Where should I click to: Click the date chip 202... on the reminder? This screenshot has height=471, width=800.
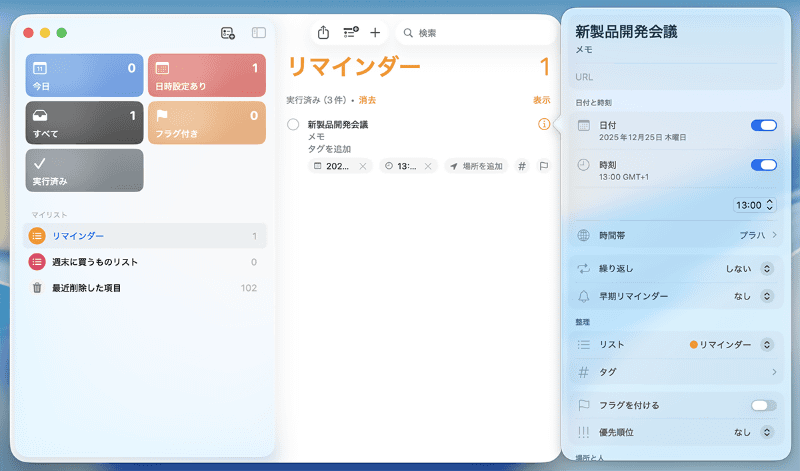tap(332, 166)
